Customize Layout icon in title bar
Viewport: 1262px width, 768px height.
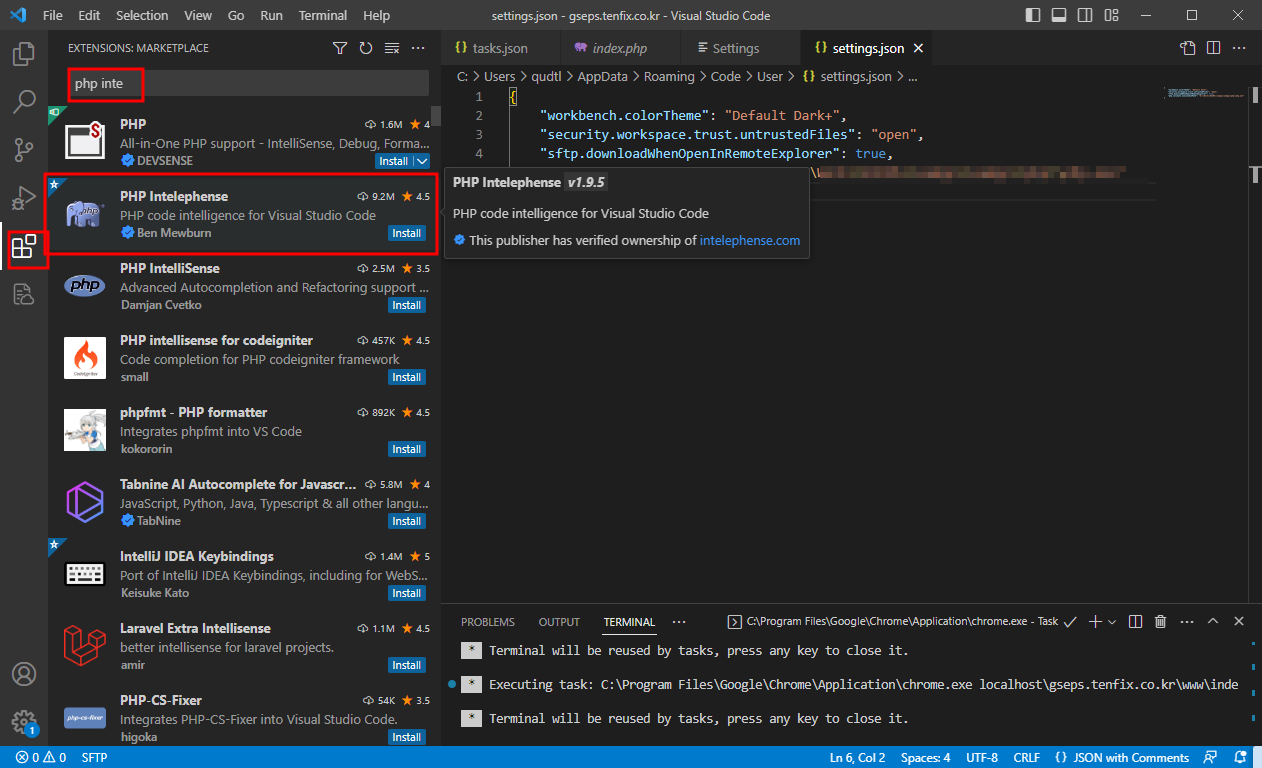1112,16
